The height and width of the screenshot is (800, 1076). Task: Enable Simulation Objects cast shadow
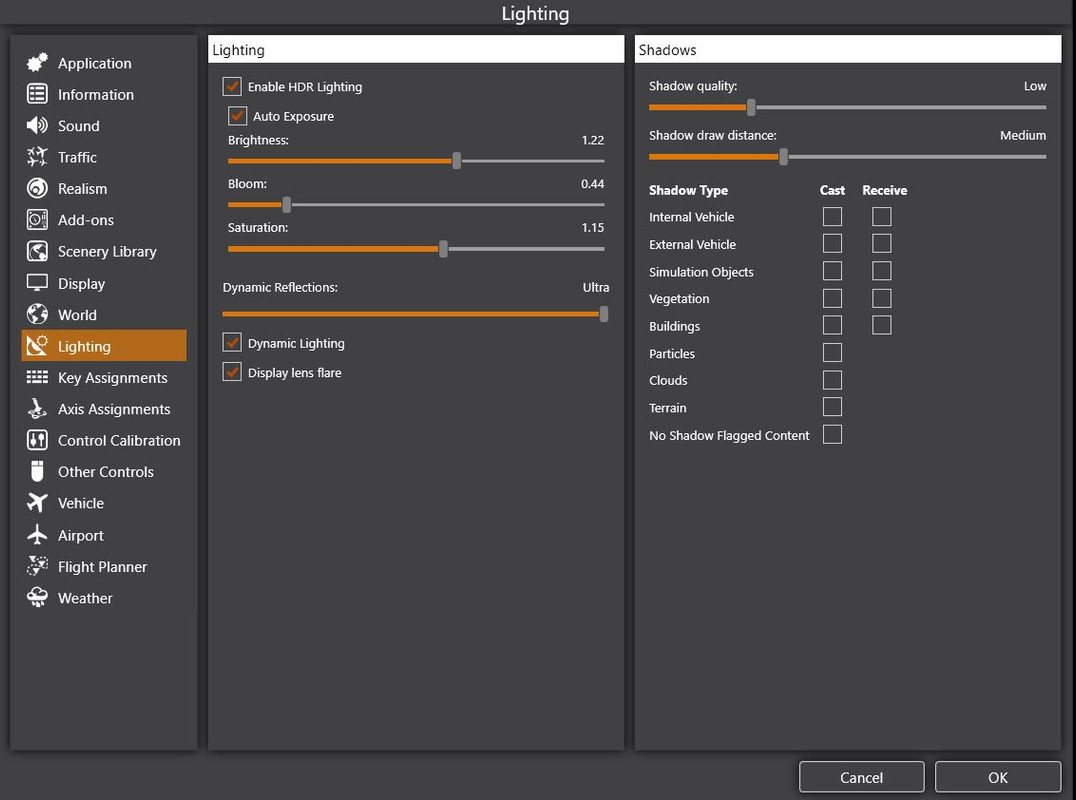[x=832, y=271]
